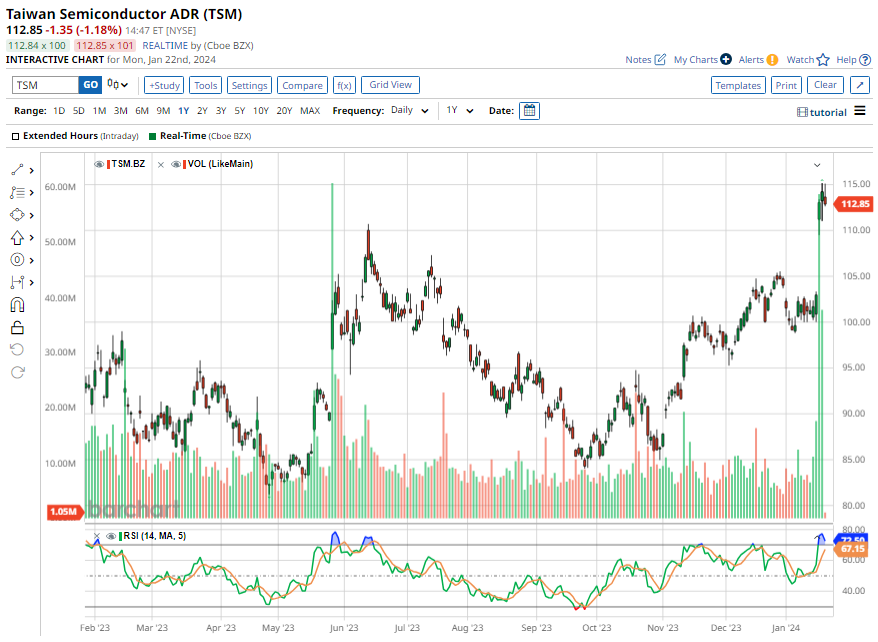878x642 pixels.
Task: Click the +Study button
Action: tap(164, 86)
